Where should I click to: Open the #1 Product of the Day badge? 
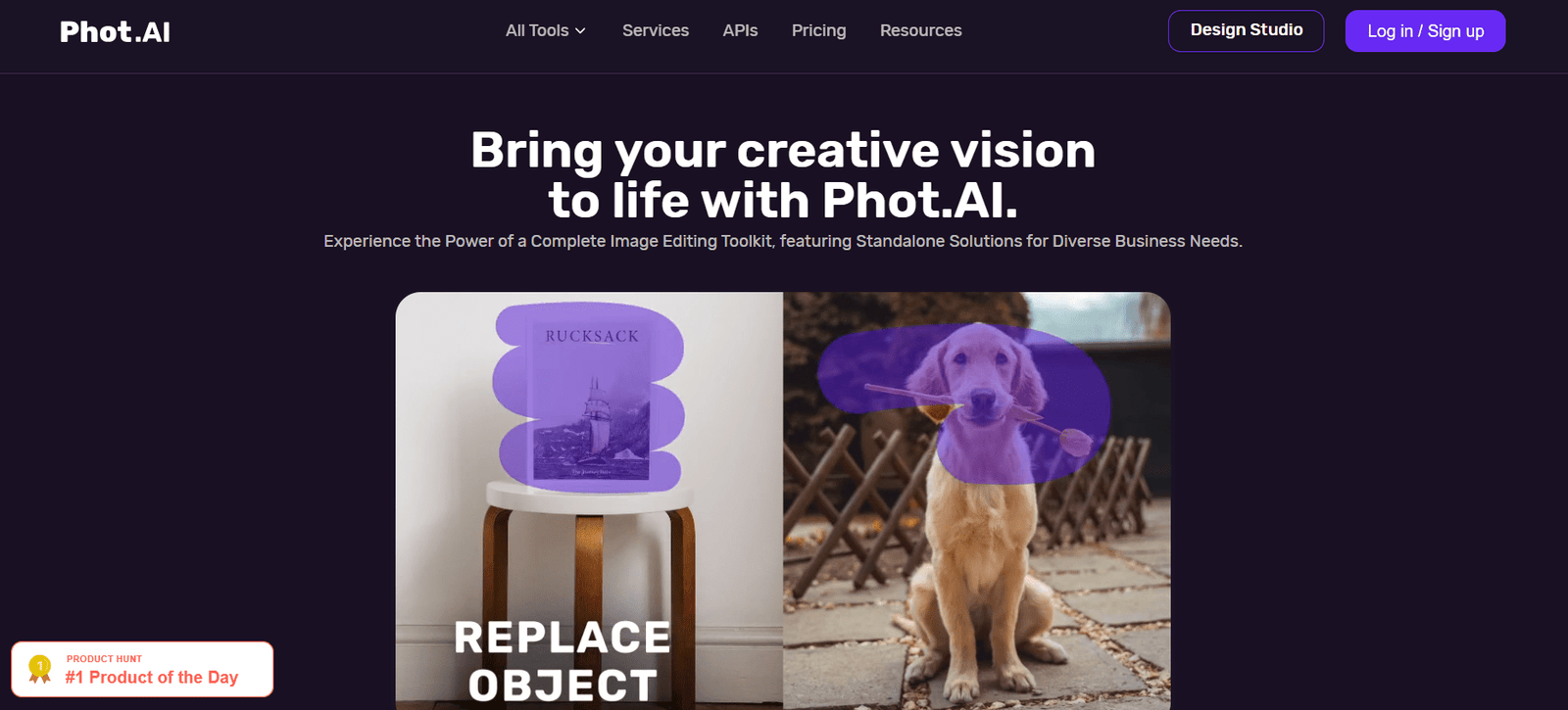(142, 669)
